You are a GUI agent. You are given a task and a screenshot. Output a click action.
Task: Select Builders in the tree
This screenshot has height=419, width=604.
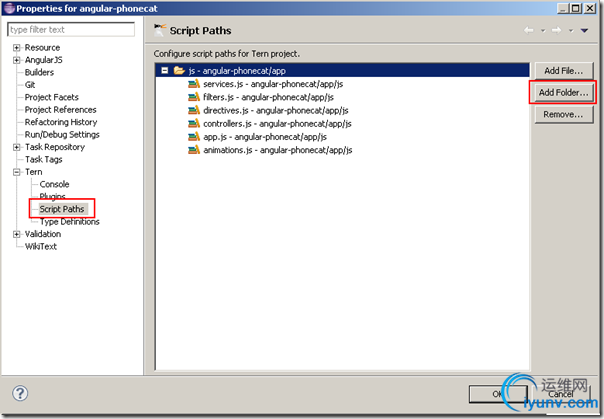[x=39, y=72]
